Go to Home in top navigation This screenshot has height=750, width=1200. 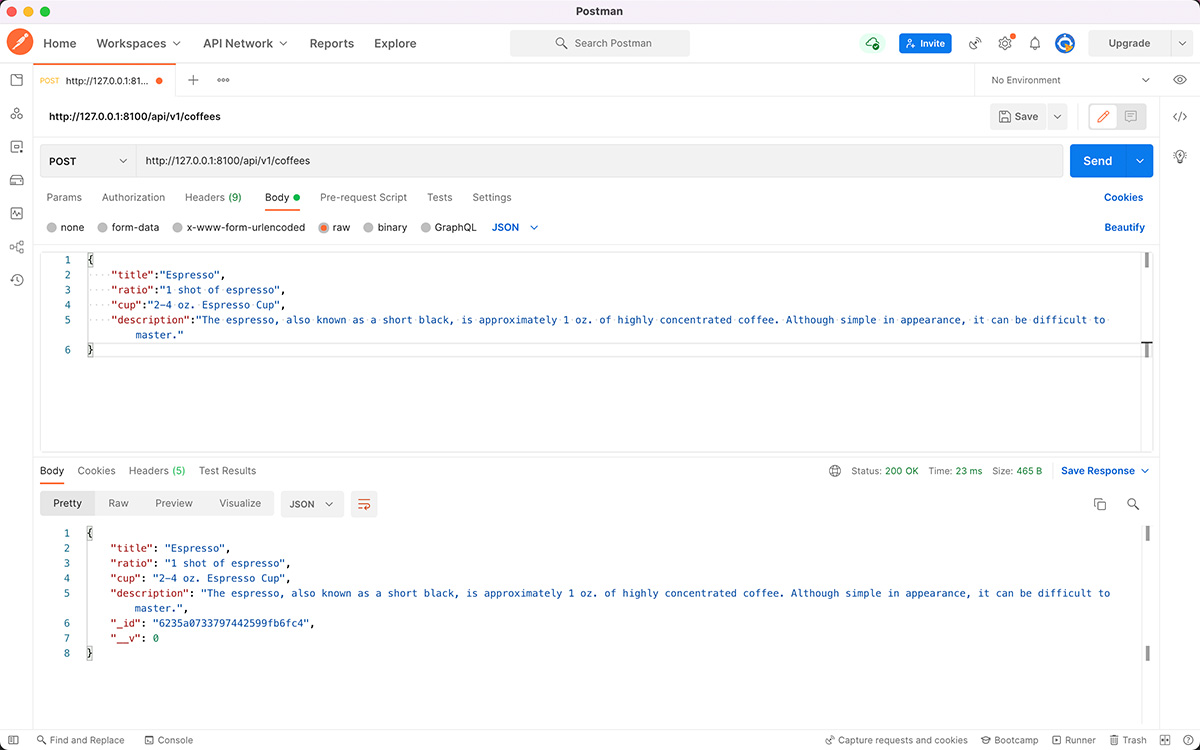(60, 43)
